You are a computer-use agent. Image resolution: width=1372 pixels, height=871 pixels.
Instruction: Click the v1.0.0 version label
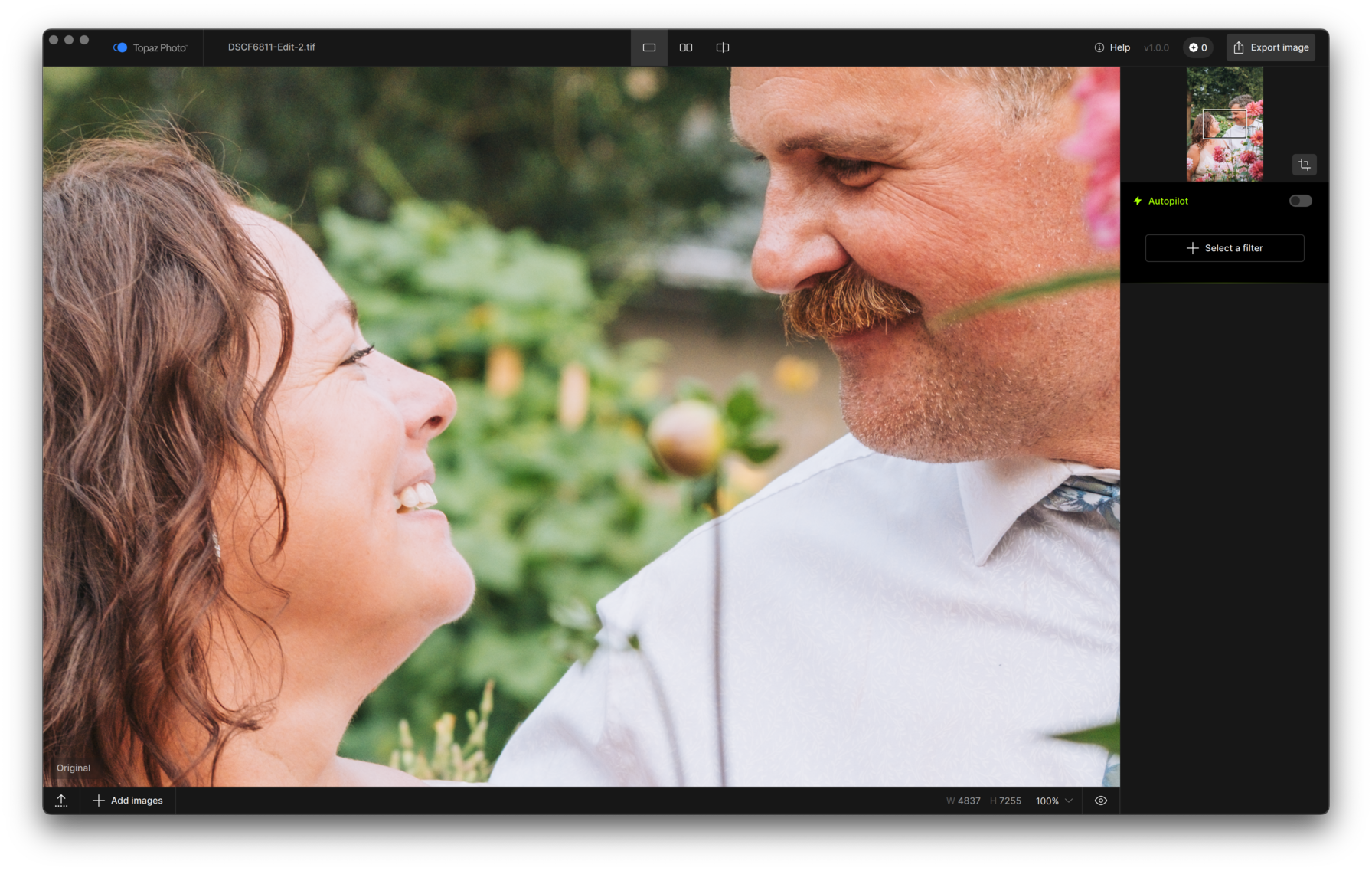coord(1156,47)
